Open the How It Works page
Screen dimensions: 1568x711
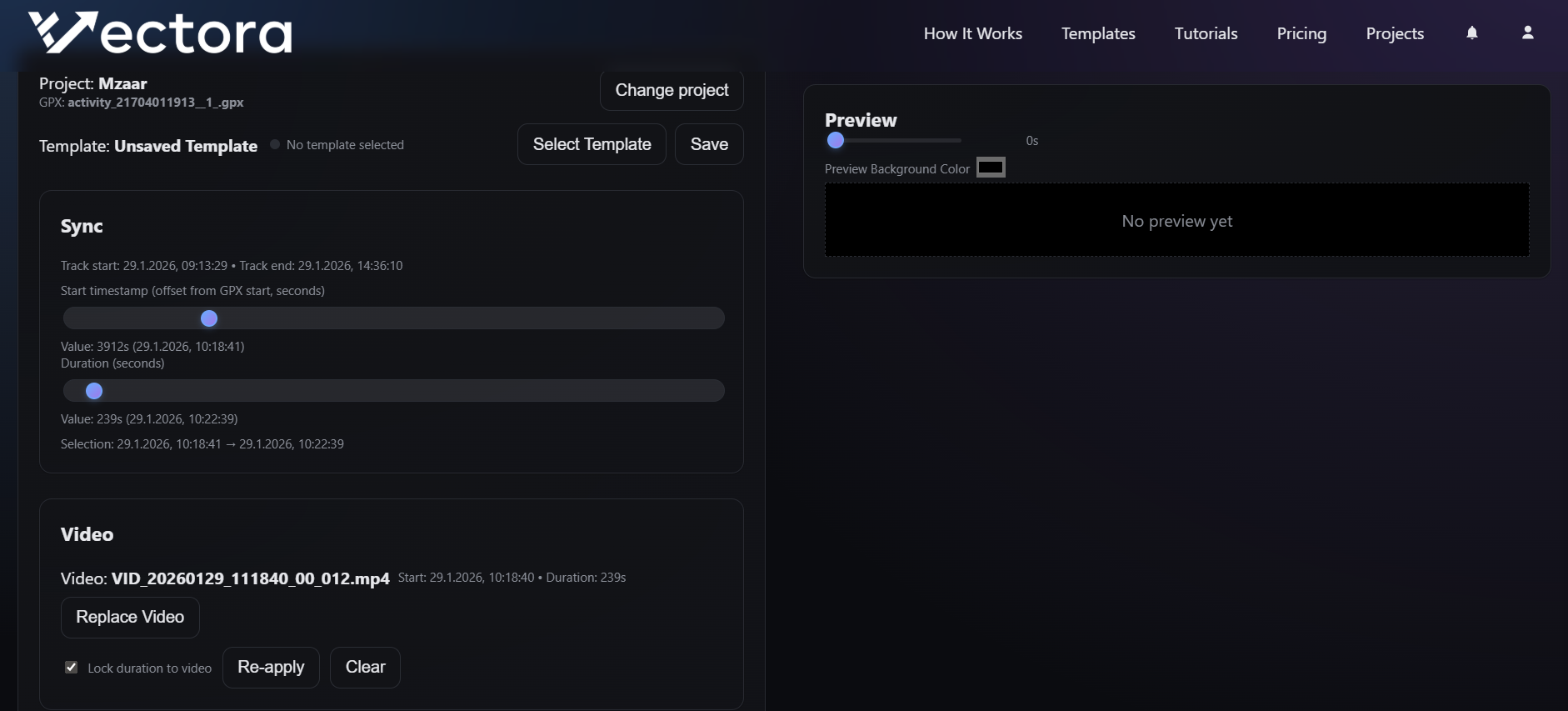click(x=972, y=33)
